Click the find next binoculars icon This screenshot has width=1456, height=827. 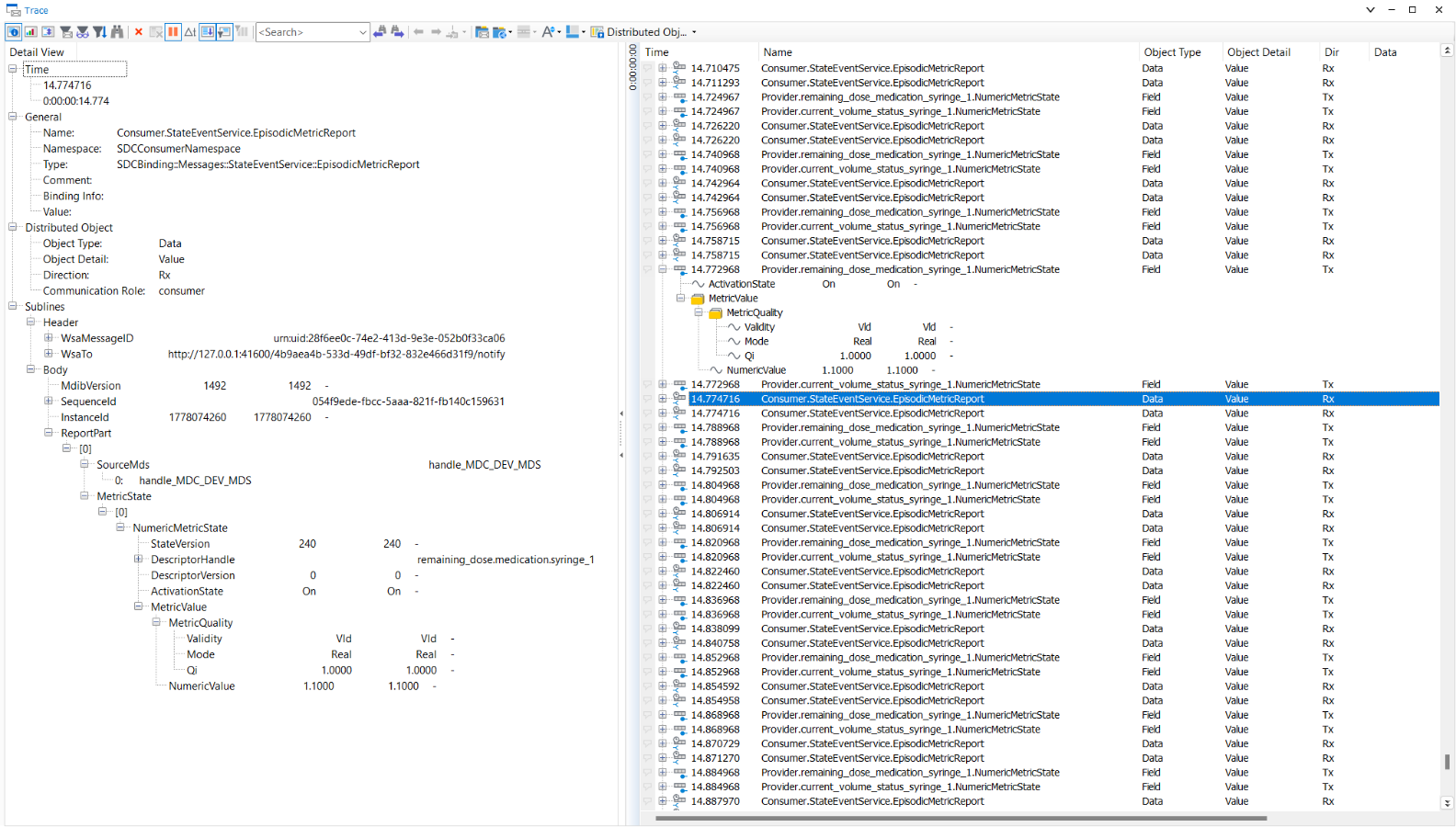(397, 32)
